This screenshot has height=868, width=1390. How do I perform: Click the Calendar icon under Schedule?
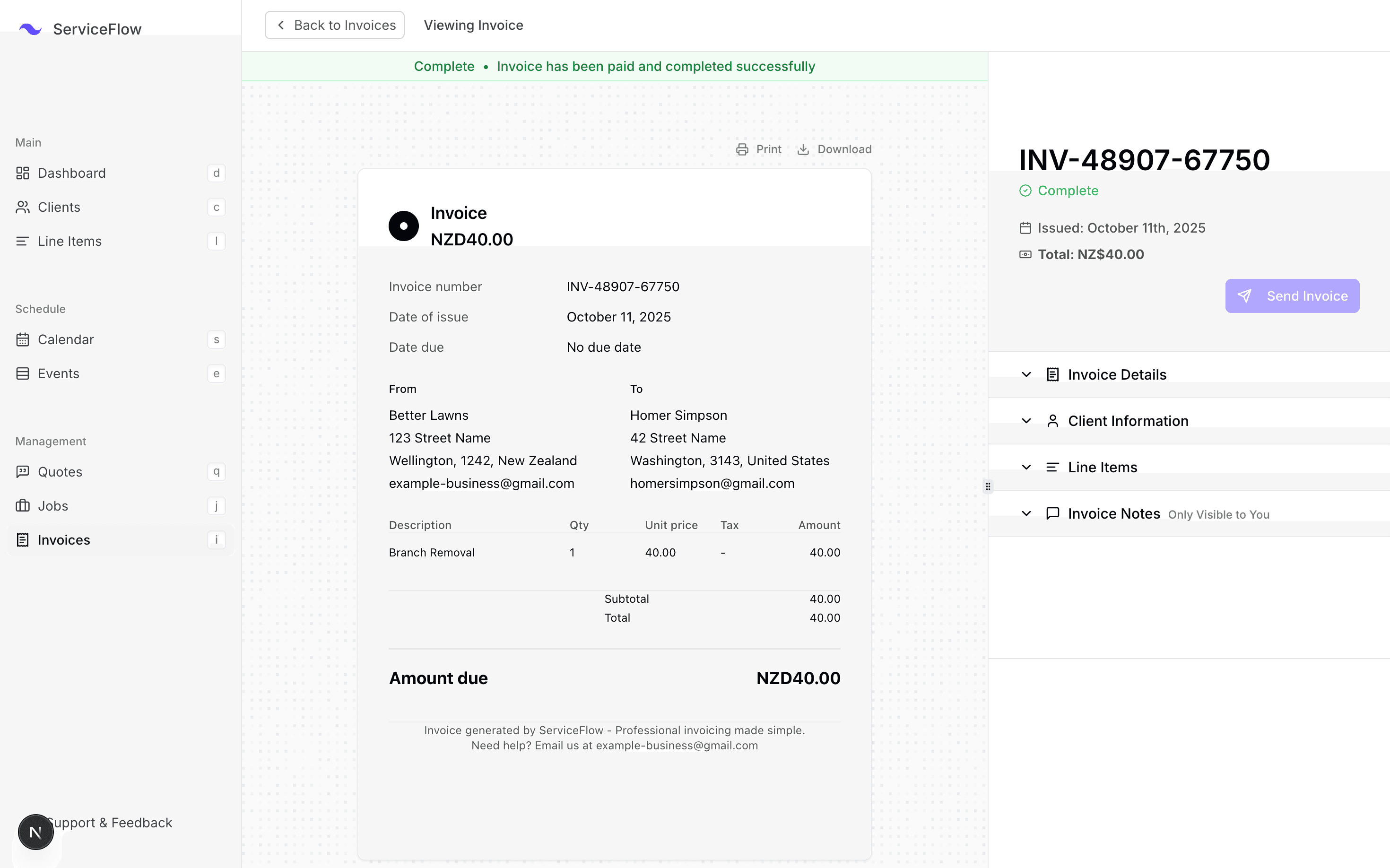pyautogui.click(x=23, y=339)
